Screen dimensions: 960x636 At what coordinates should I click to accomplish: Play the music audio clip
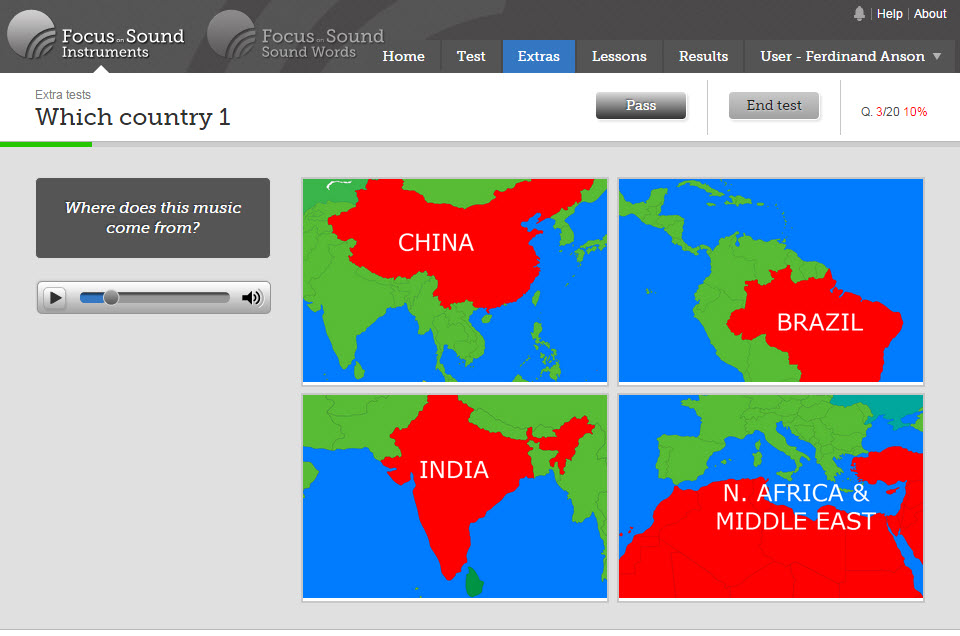tap(55, 297)
